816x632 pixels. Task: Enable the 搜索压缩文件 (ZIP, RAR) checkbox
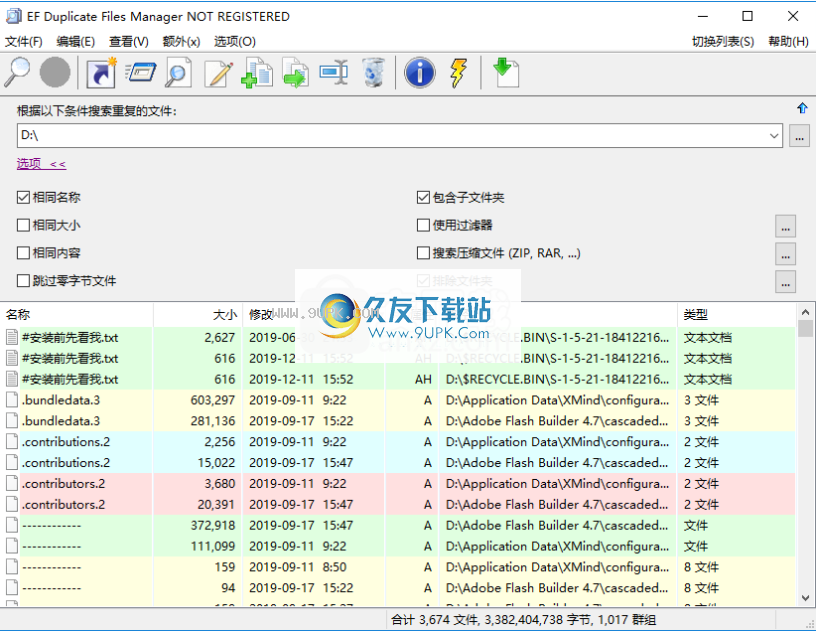[x=423, y=253]
